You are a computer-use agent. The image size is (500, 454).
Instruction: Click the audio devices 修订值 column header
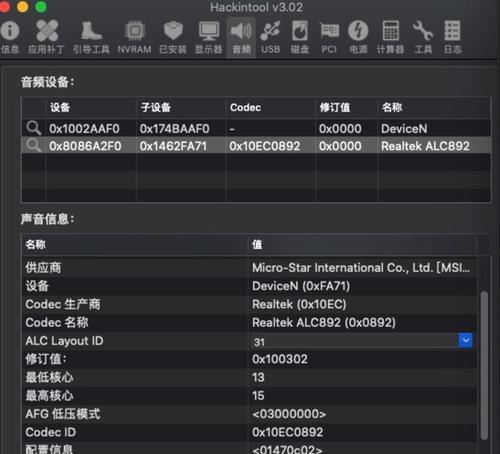coord(346,107)
